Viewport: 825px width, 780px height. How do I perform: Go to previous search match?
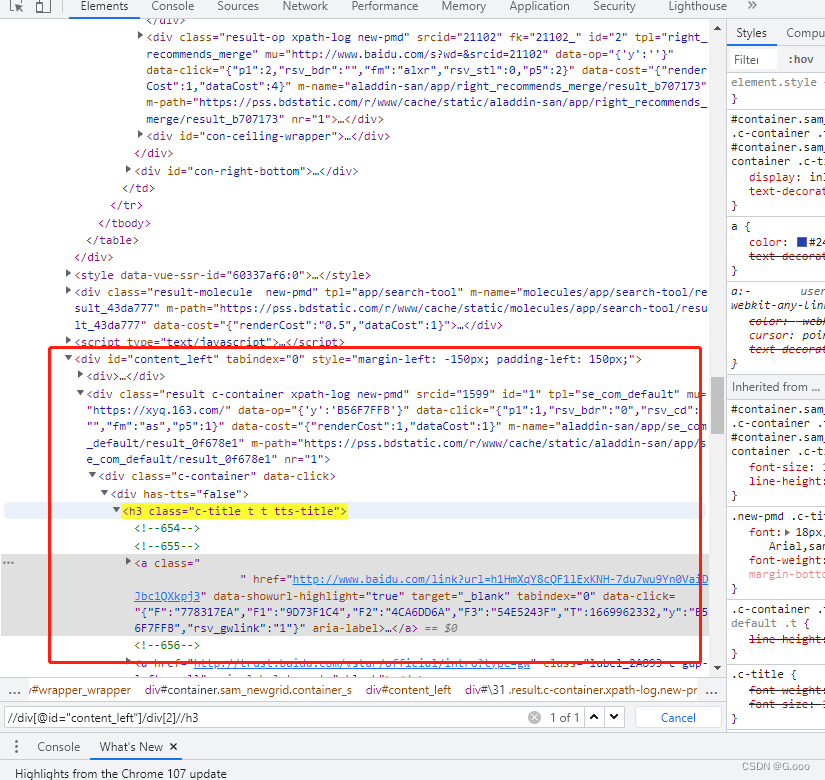pyautogui.click(x=594, y=717)
